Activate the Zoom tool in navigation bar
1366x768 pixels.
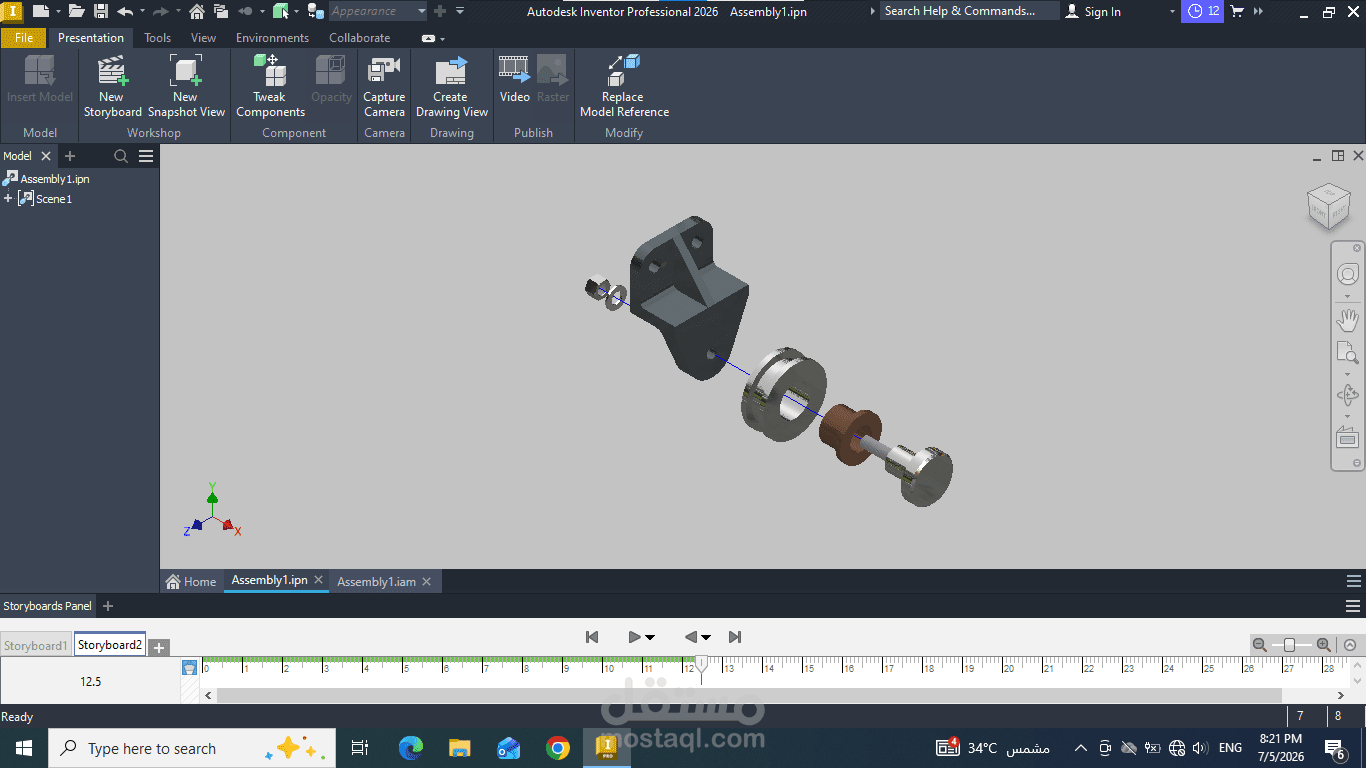(x=1348, y=353)
